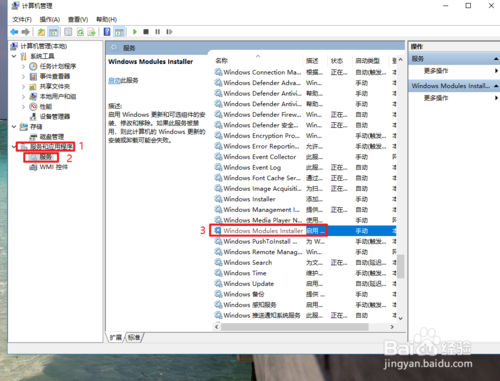Restart the service with restart icon
This screenshot has width=500, height=381.
[169, 32]
